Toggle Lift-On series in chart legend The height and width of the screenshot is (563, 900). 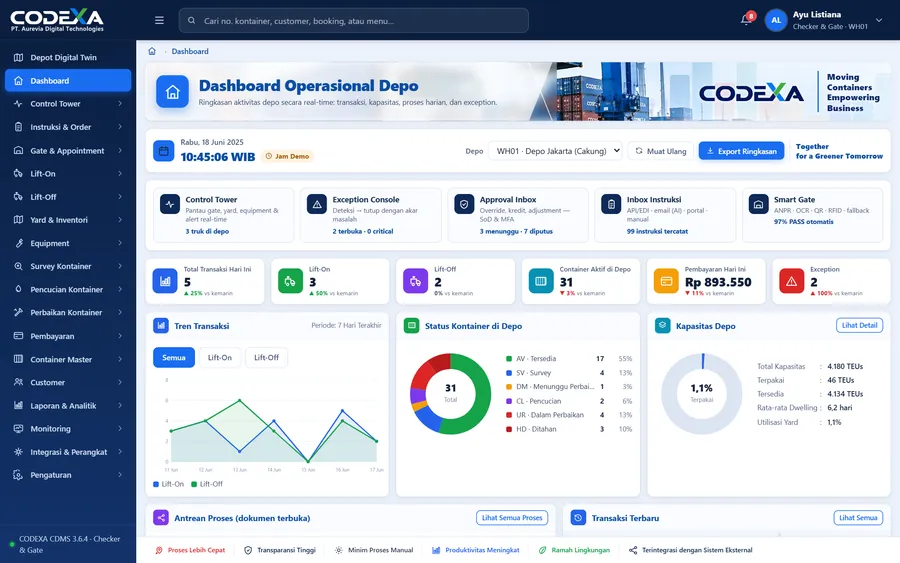click(169, 484)
